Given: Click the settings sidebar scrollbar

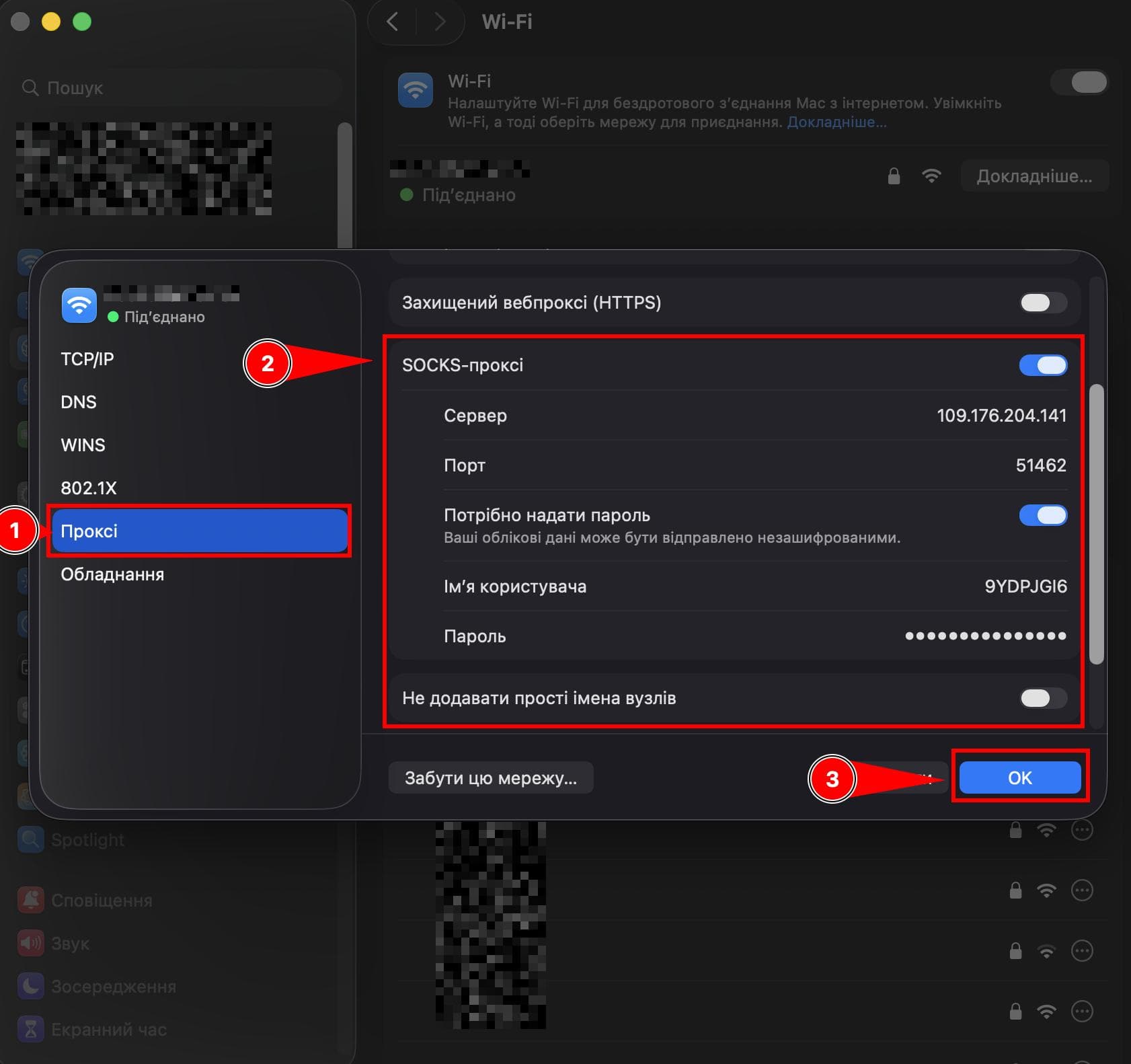Looking at the screenshot, I should pos(345,185).
